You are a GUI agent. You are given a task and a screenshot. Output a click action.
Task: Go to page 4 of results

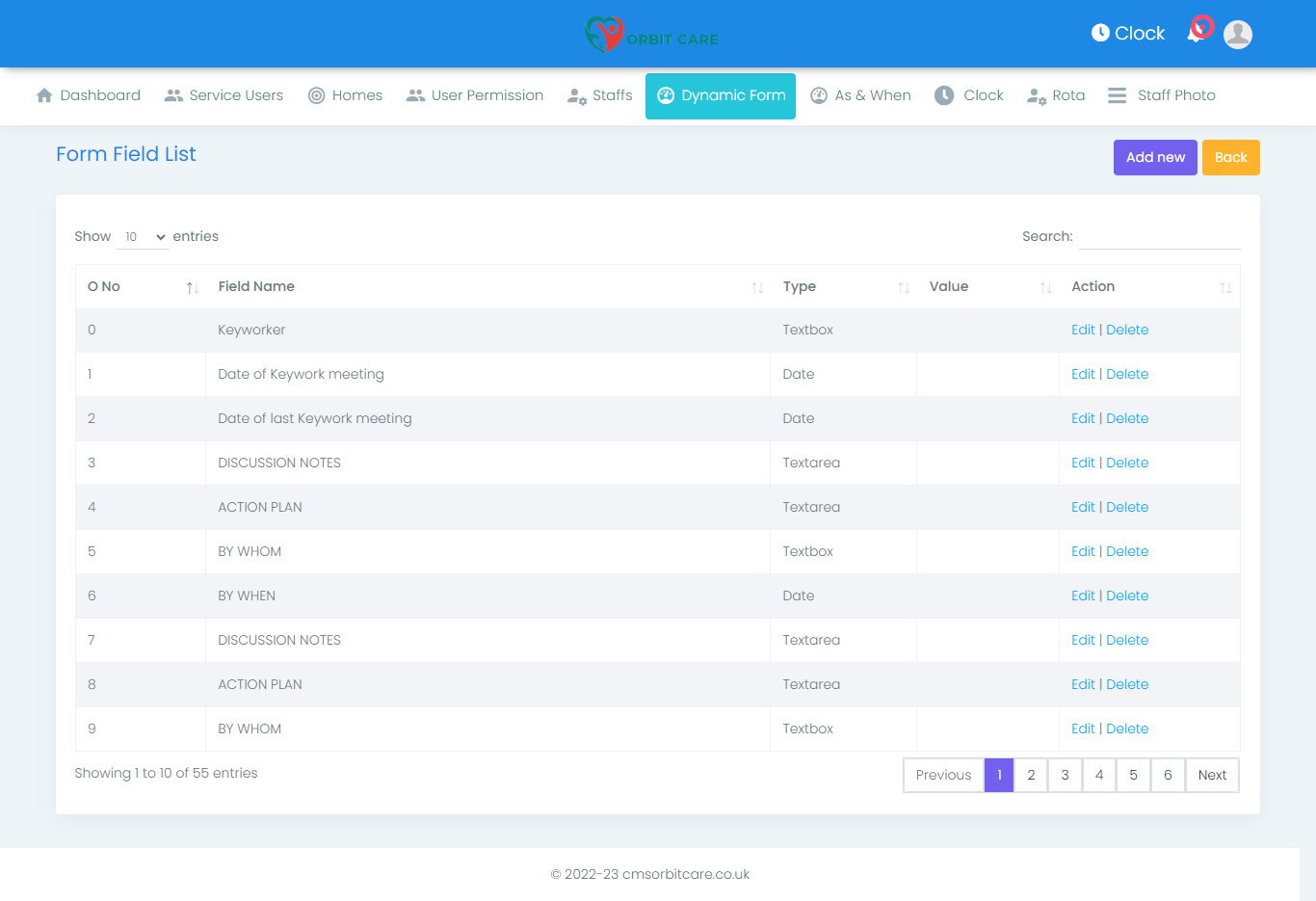point(1099,775)
